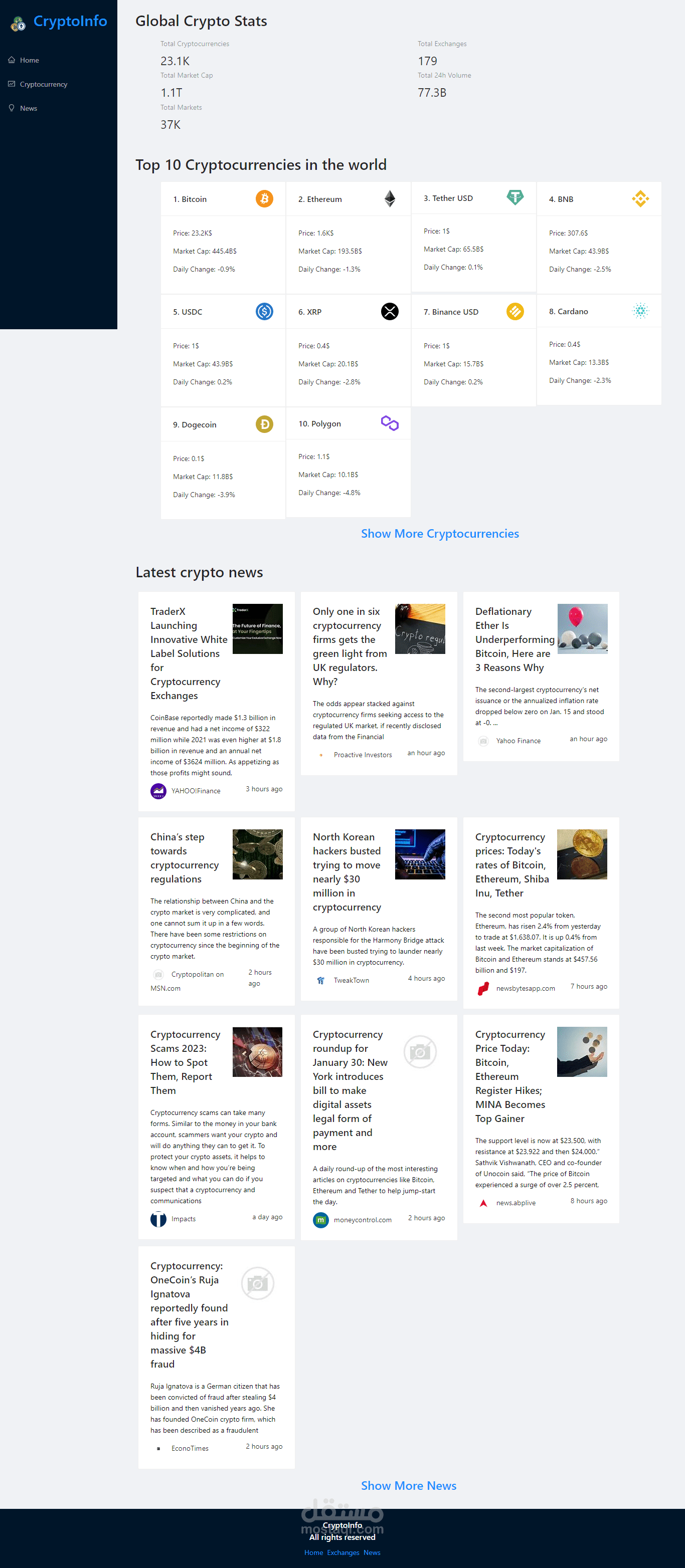Open the Deflationary Ether balloon thumbnail
Viewport: 685px width, 1568px height.
click(583, 629)
